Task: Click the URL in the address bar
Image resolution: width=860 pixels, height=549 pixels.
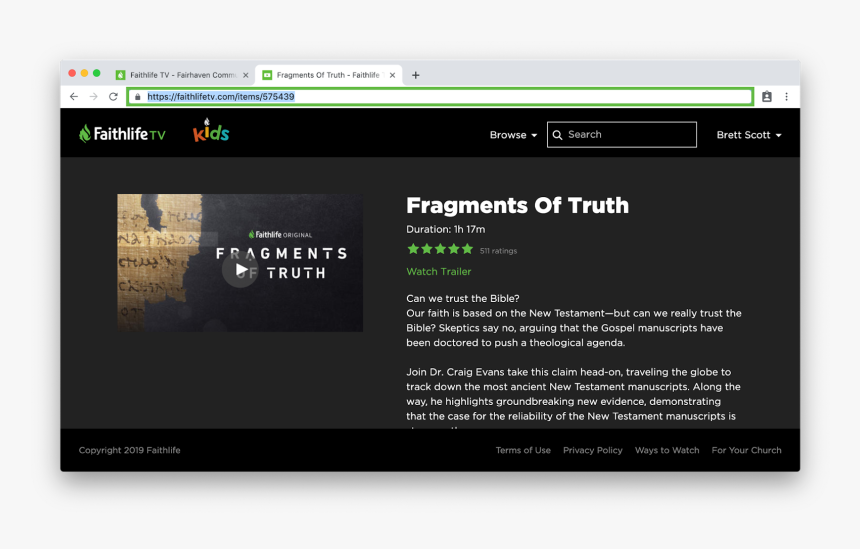Action: (x=221, y=97)
